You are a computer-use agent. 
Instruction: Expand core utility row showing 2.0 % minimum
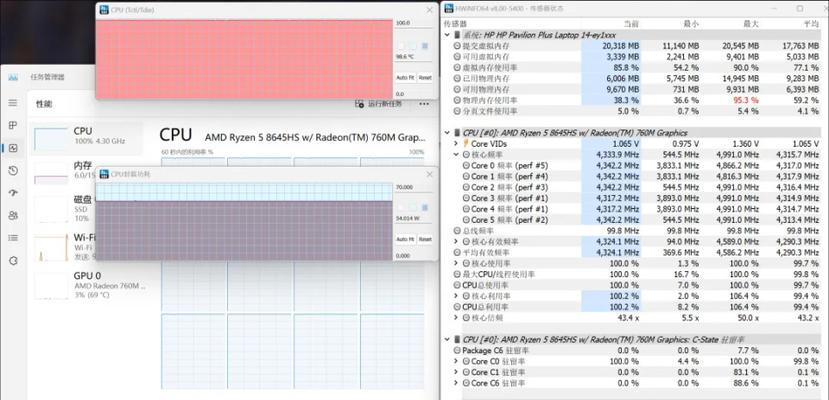tap(456, 296)
